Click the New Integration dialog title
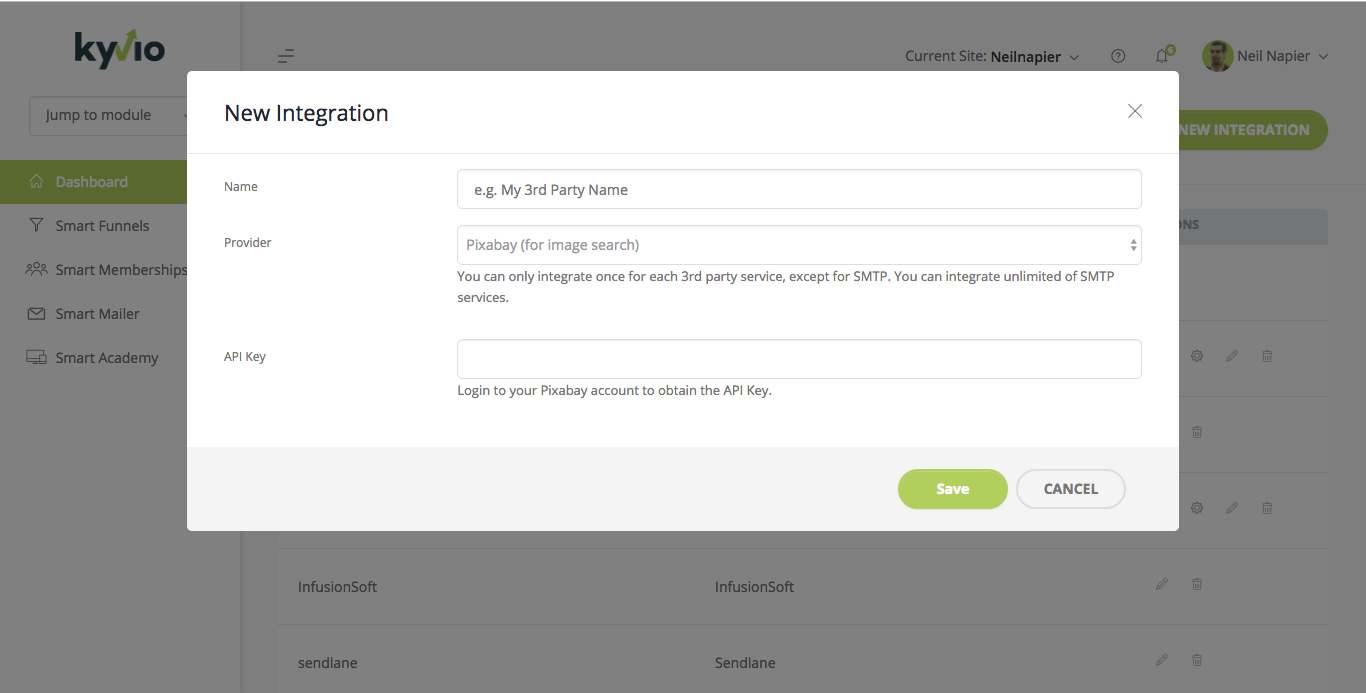The image size is (1366, 693). [306, 113]
